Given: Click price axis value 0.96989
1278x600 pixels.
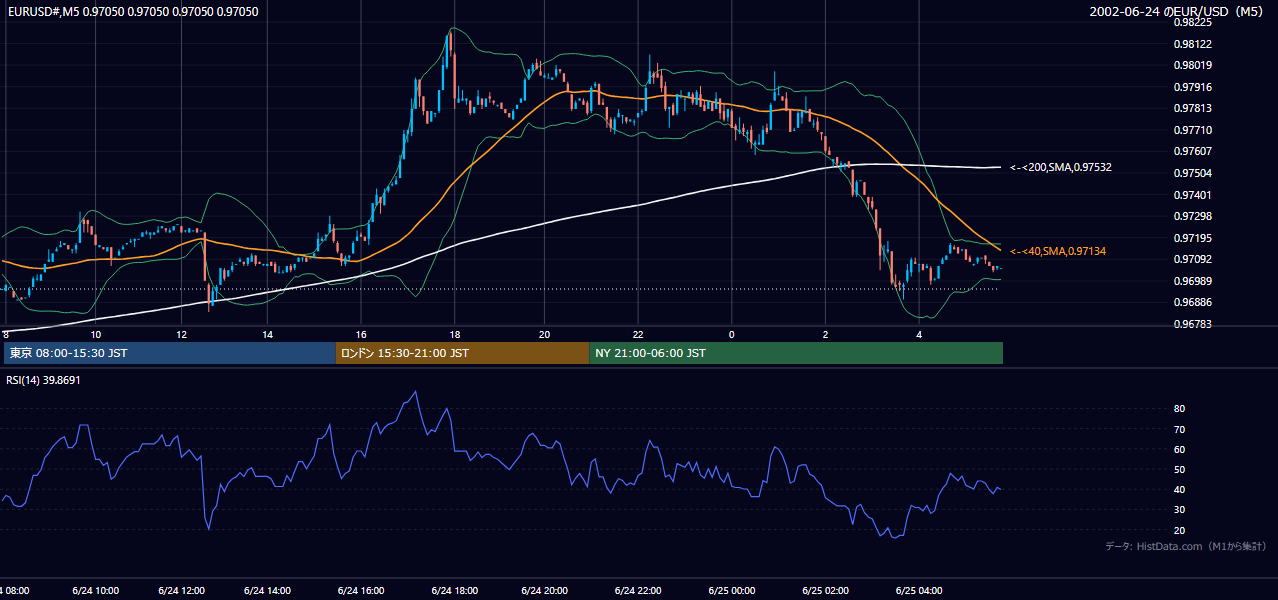Looking at the screenshot, I should (x=1192, y=281).
